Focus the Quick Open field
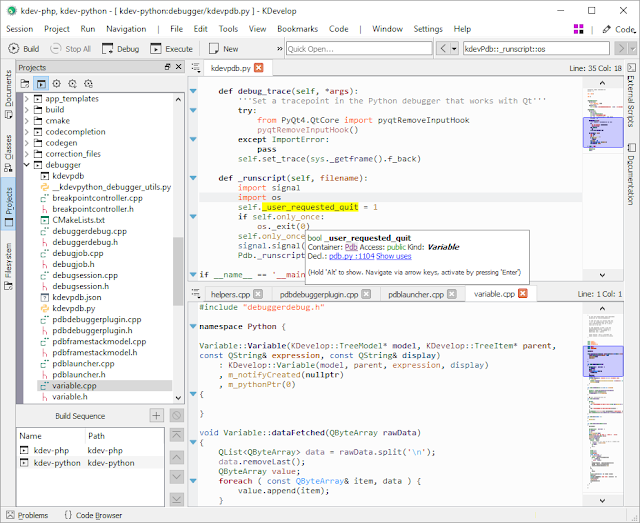 pyautogui.click(x=359, y=49)
